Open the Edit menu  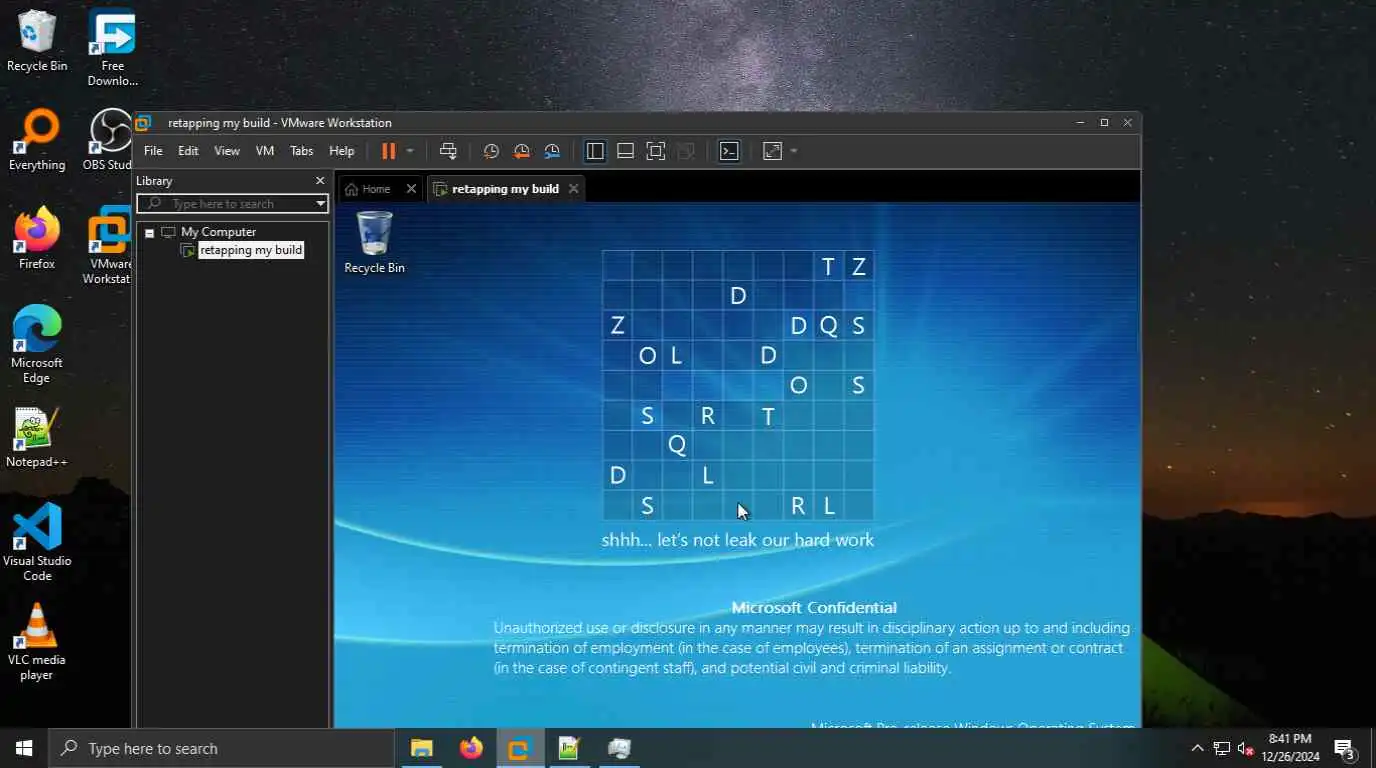tap(188, 151)
